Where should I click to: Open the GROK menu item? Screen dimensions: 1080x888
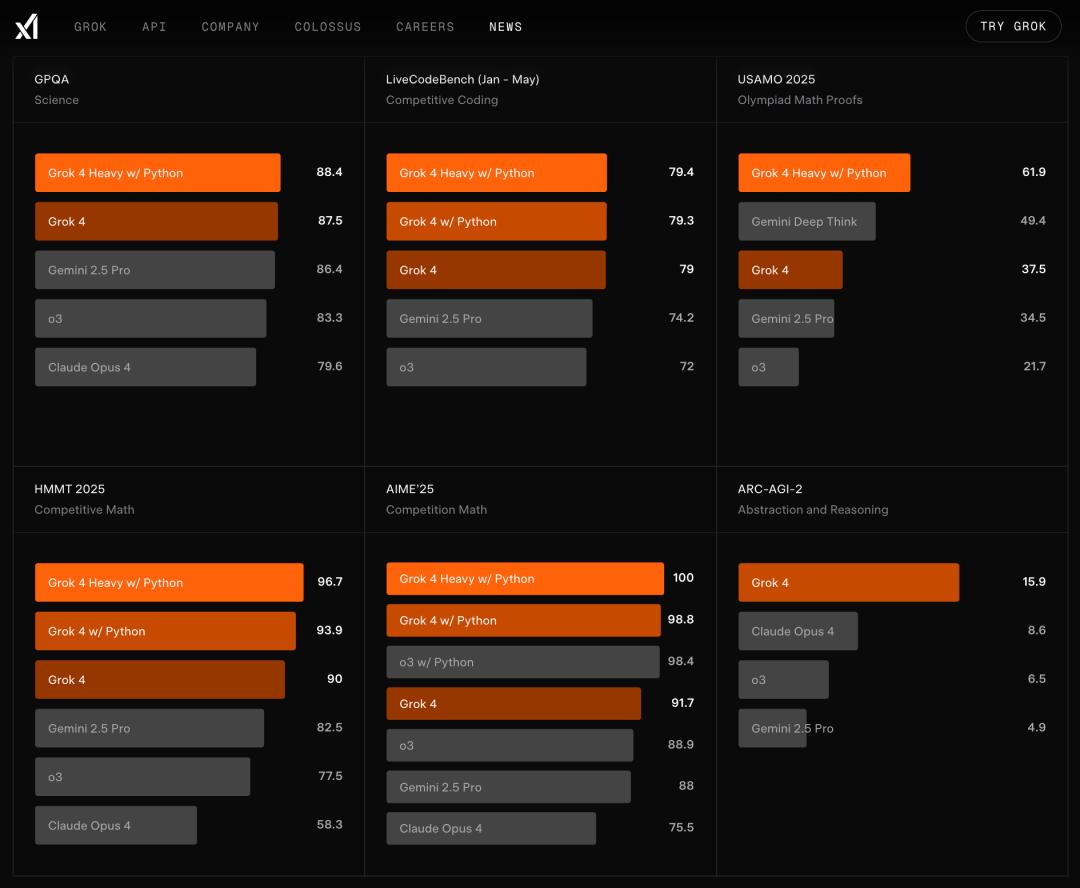(90, 27)
